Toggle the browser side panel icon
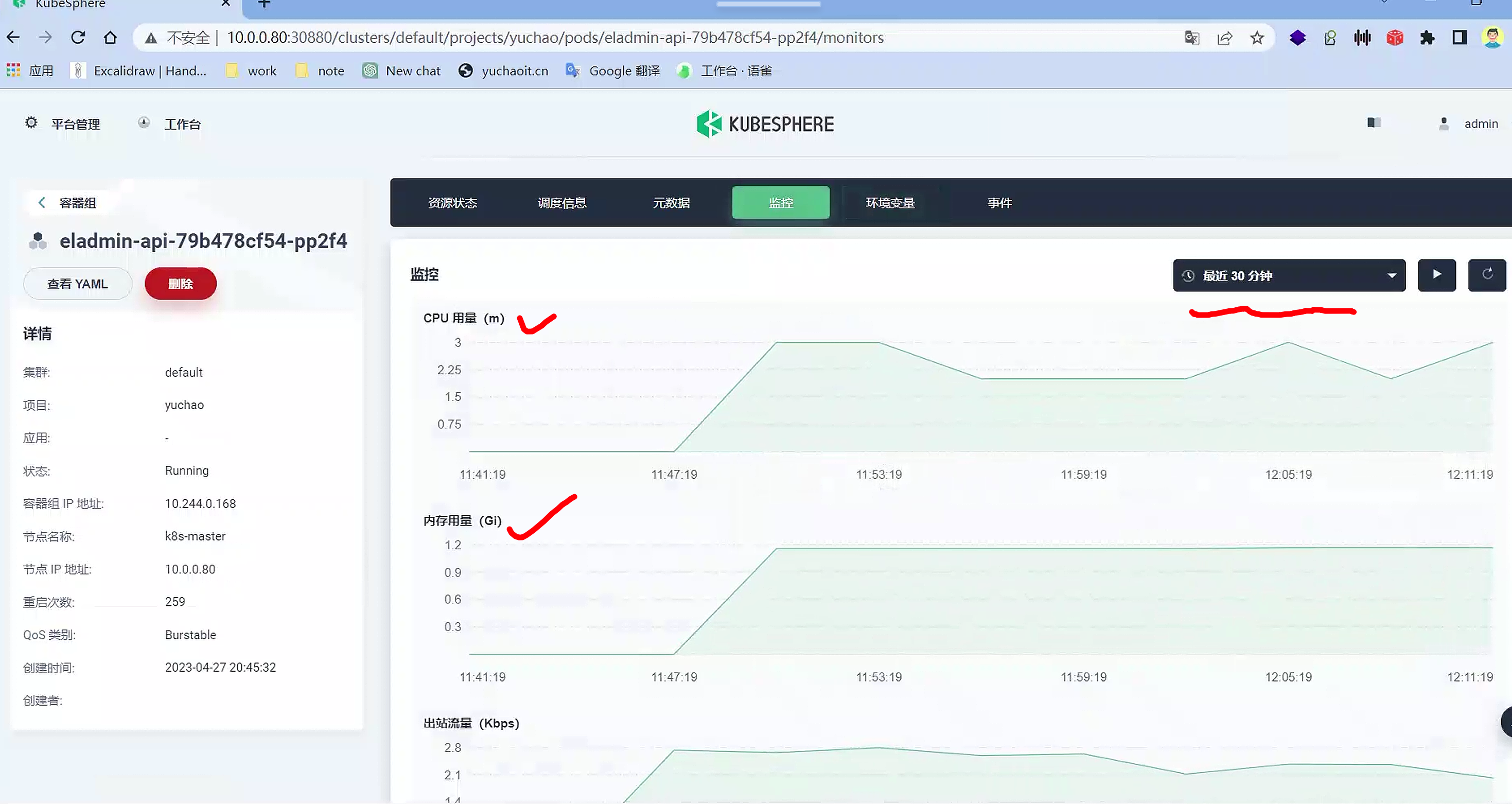 click(x=1460, y=38)
